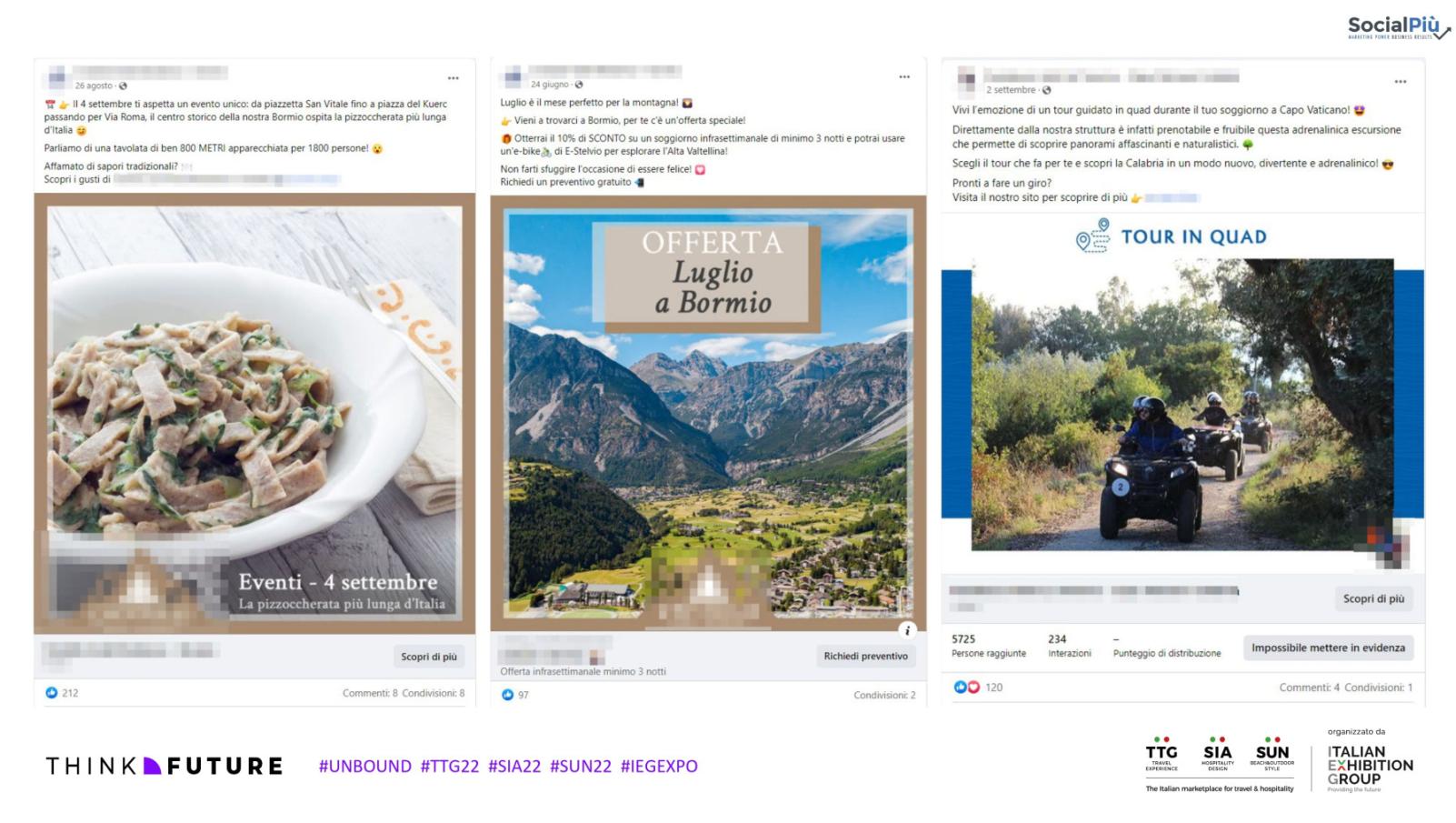The height and width of the screenshot is (823, 1456).
Task: Click the 26 agosto post date
Action: pos(94,85)
